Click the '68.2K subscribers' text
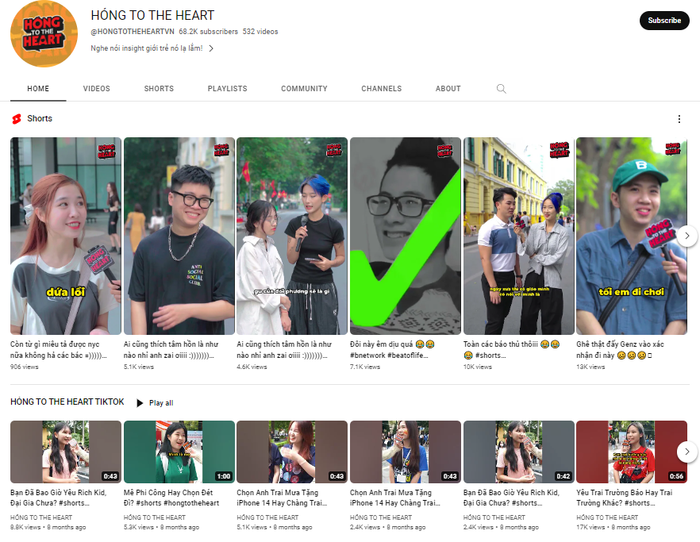The height and width of the screenshot is (542, 700). tap(208, 31)
